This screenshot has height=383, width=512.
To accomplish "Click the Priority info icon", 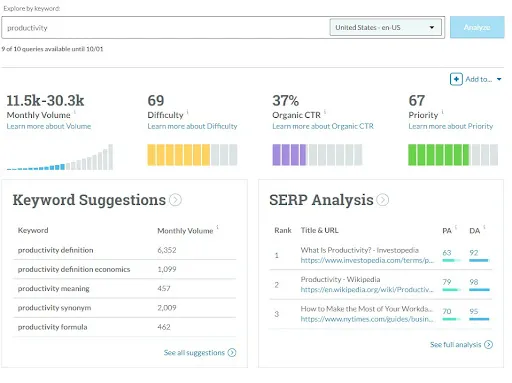I will (442, 112).
